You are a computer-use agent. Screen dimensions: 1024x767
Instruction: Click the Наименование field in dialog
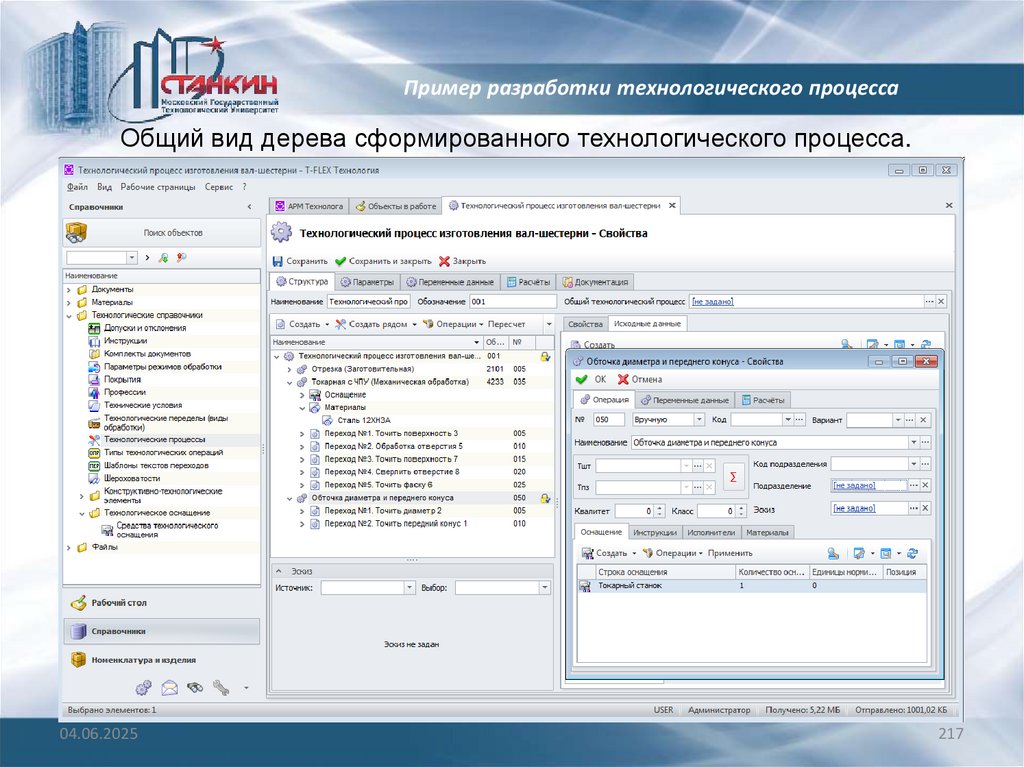point(770,442)
